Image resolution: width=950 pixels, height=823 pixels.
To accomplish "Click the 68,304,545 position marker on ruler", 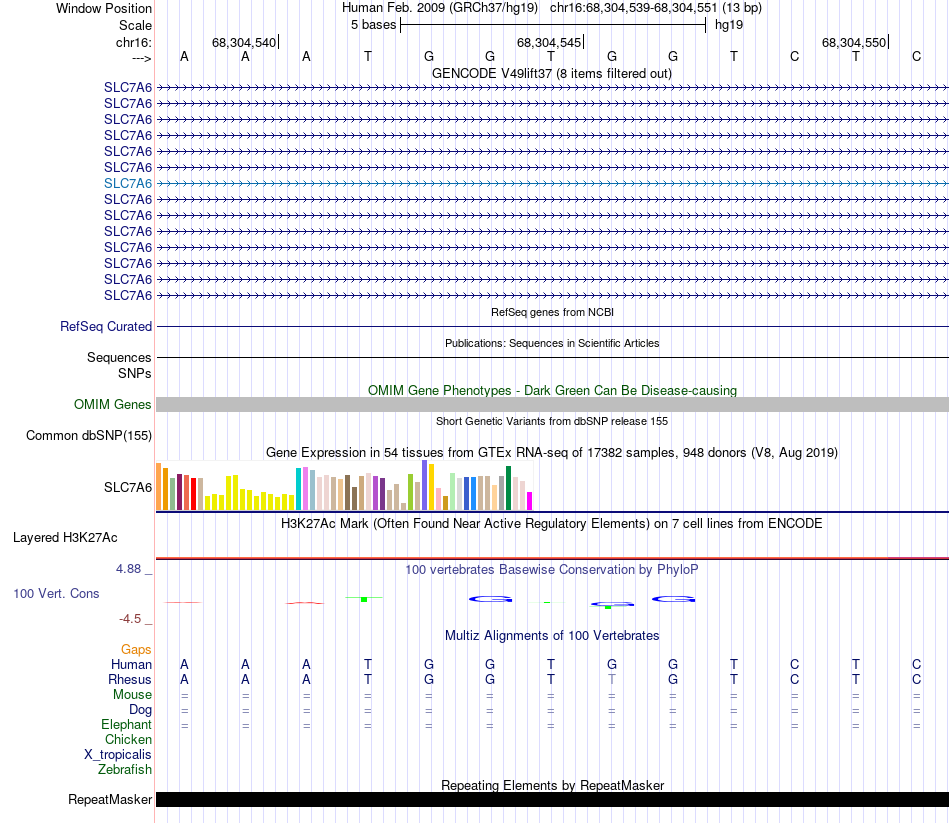I will (550, 42).
